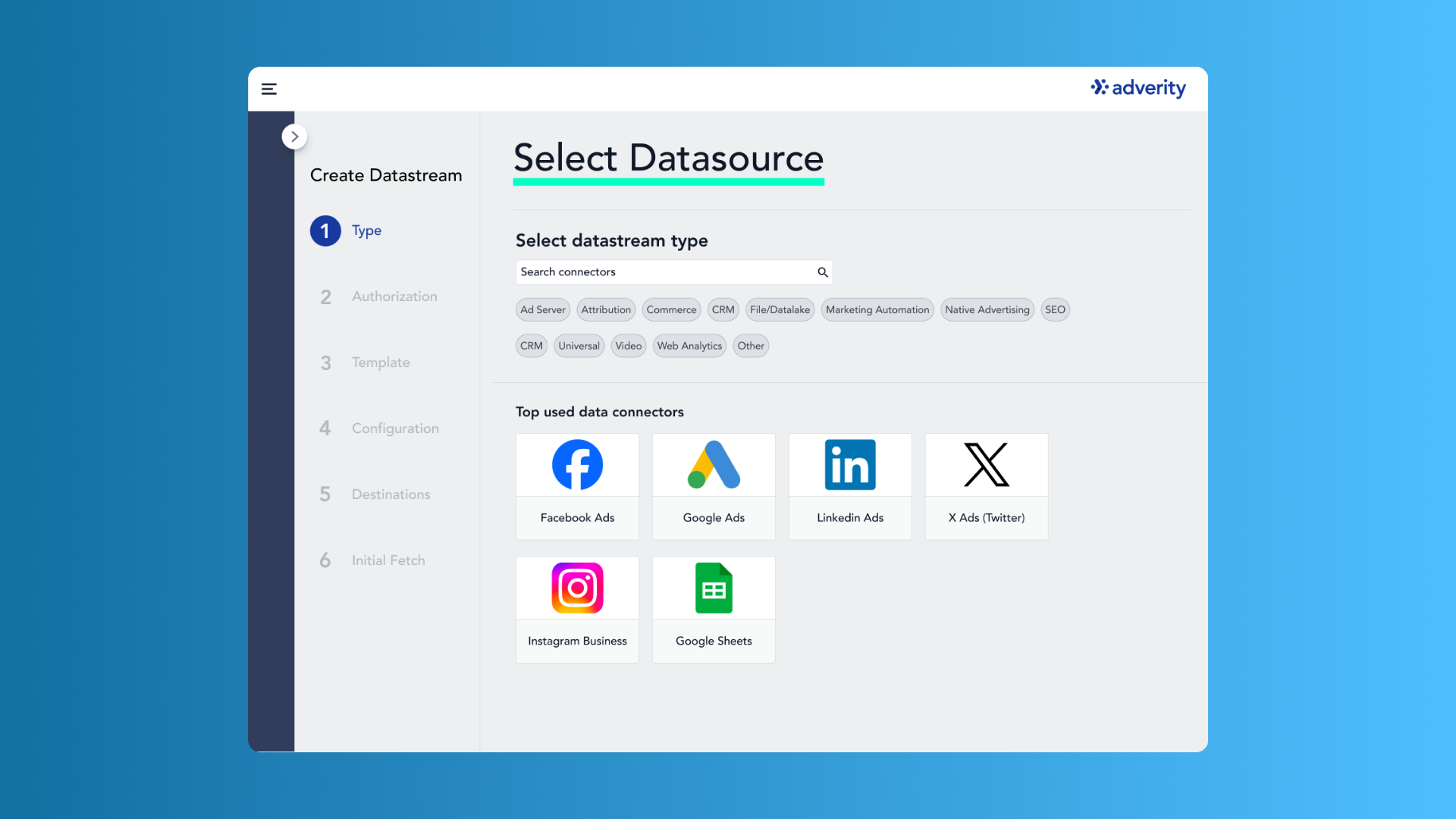Filter by Native Advertising category
The image size is (1456, 819).
pyautogui.click(x=987, y=309)
